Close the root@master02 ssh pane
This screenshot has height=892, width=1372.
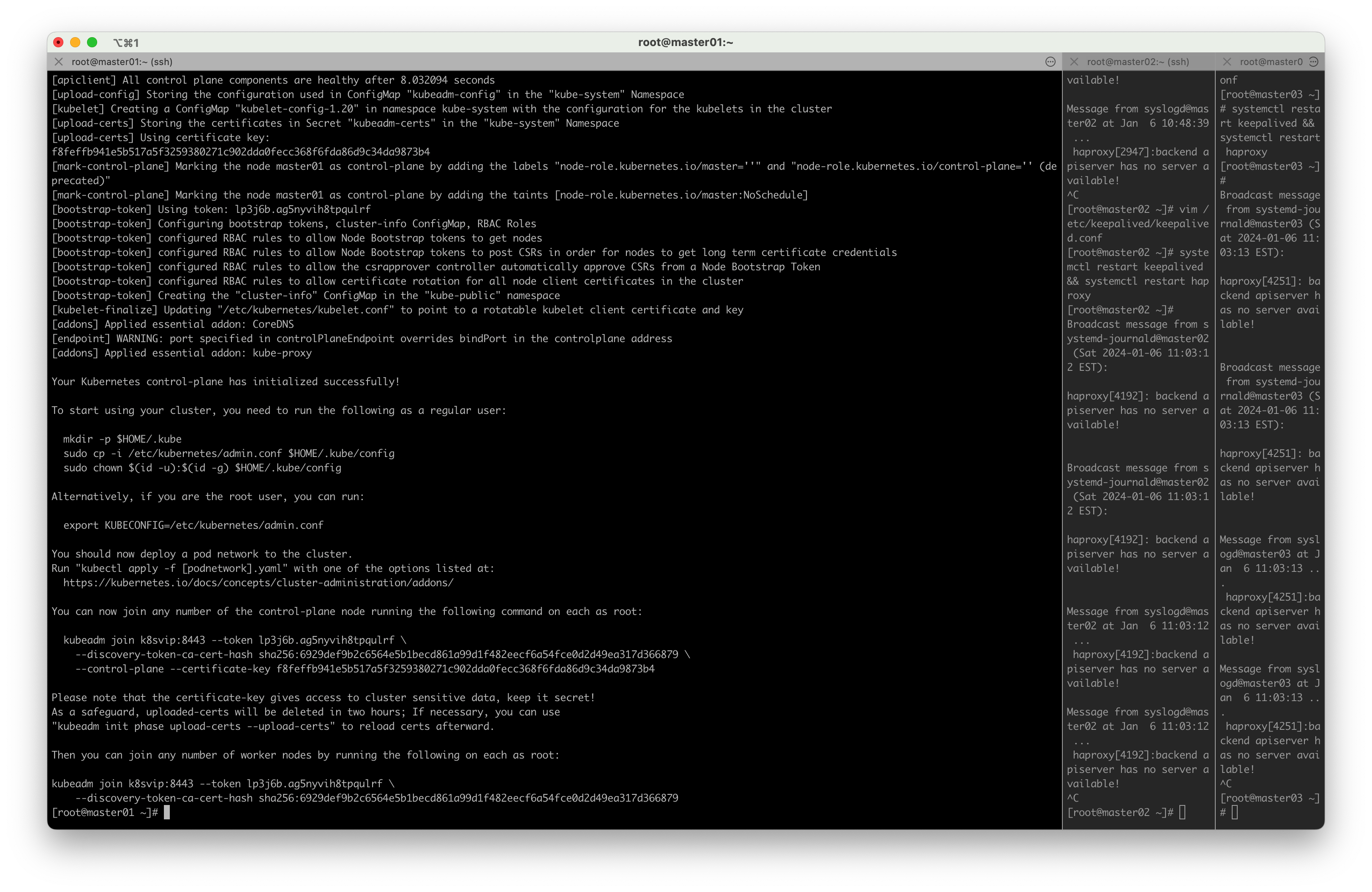pyautogui.click(x=1073, y=62)
